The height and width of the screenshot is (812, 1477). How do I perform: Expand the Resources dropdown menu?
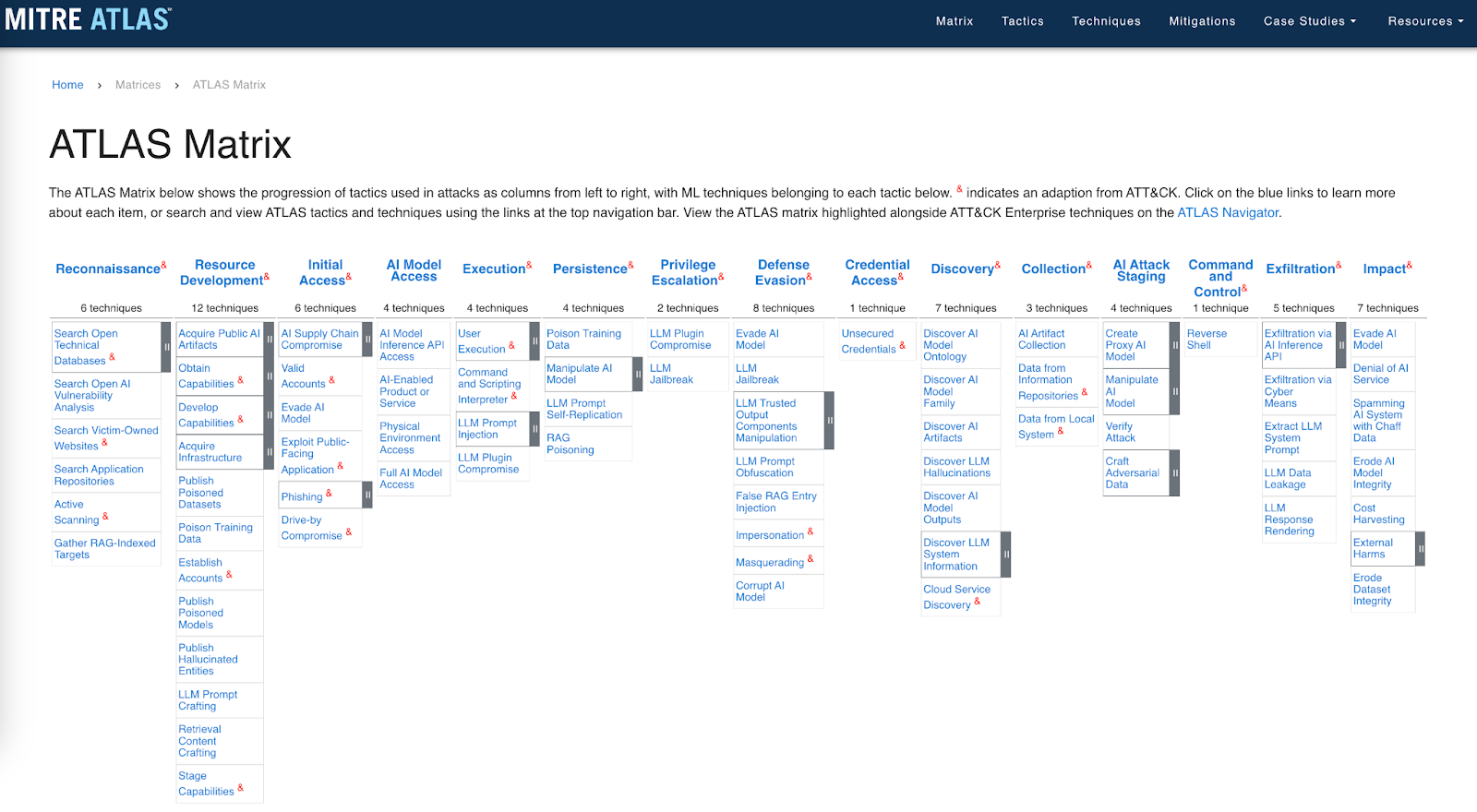click(x=1425, y=21)
